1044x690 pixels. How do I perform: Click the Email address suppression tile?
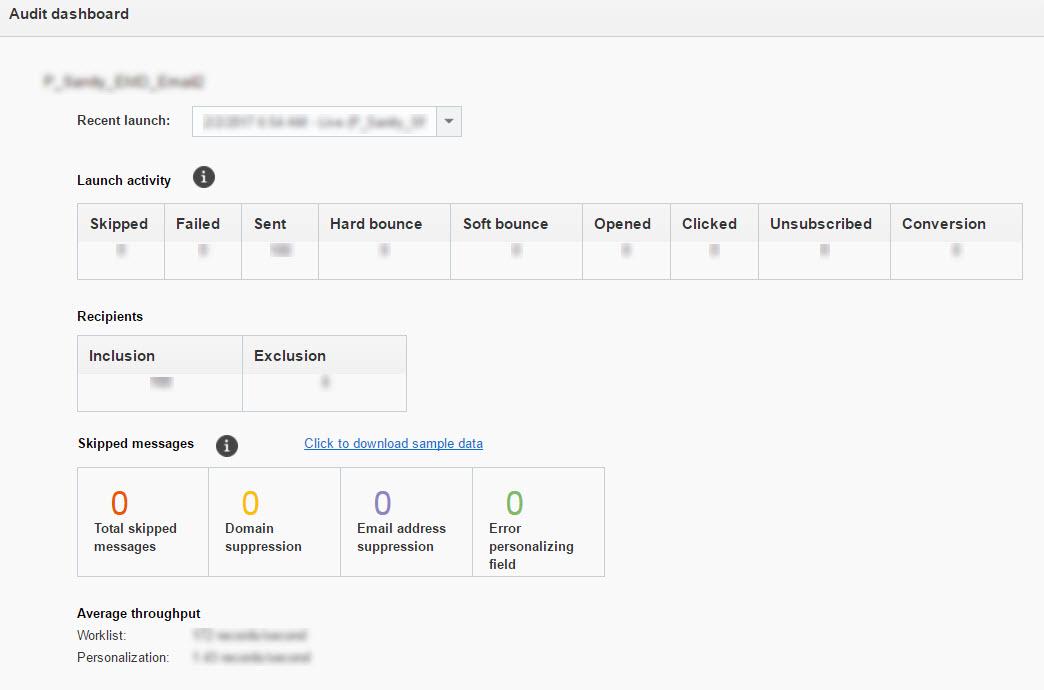(x=406, y=522)
